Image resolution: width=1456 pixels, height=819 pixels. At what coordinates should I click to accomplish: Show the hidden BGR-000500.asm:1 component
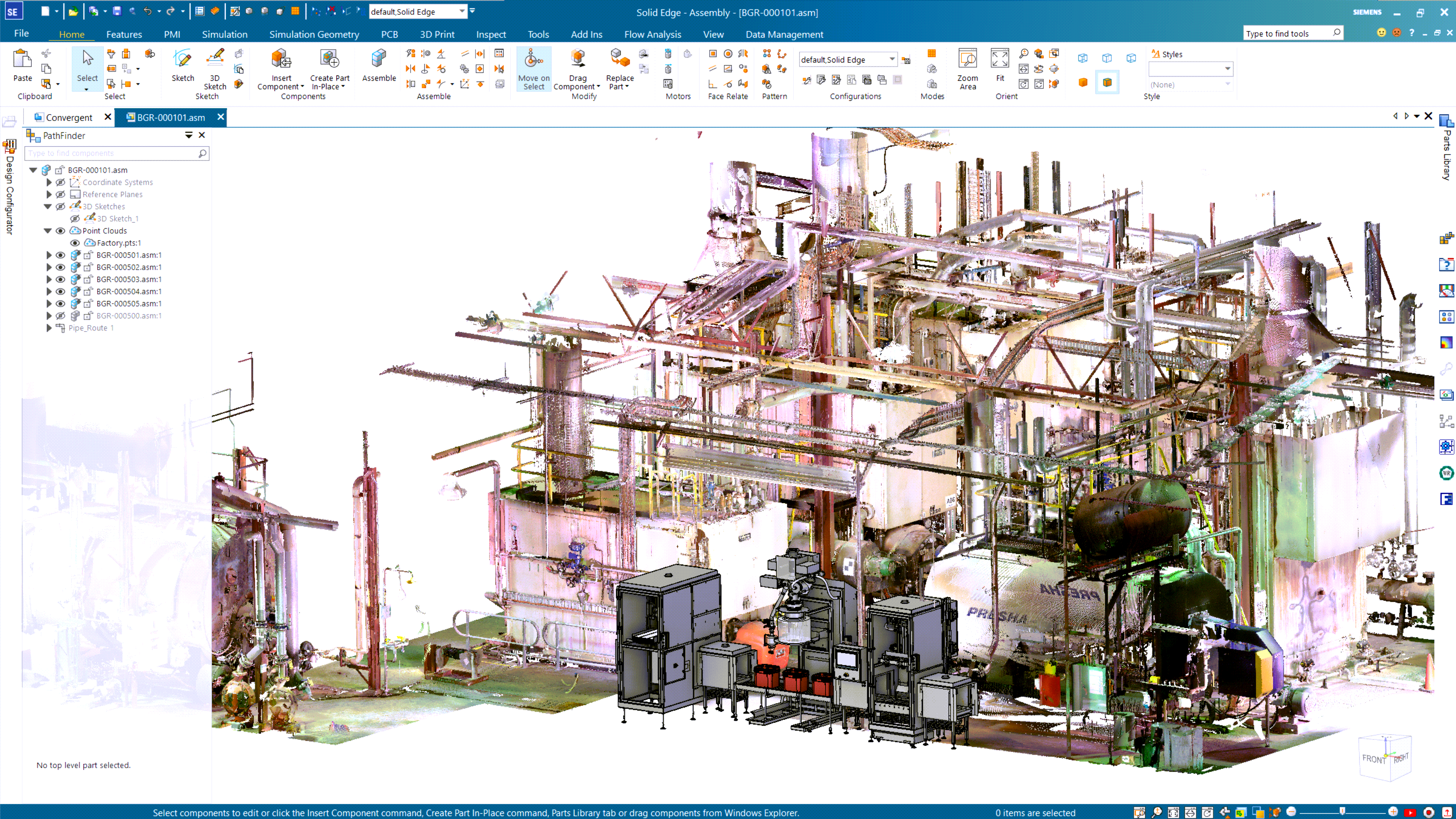click(61, 315)
